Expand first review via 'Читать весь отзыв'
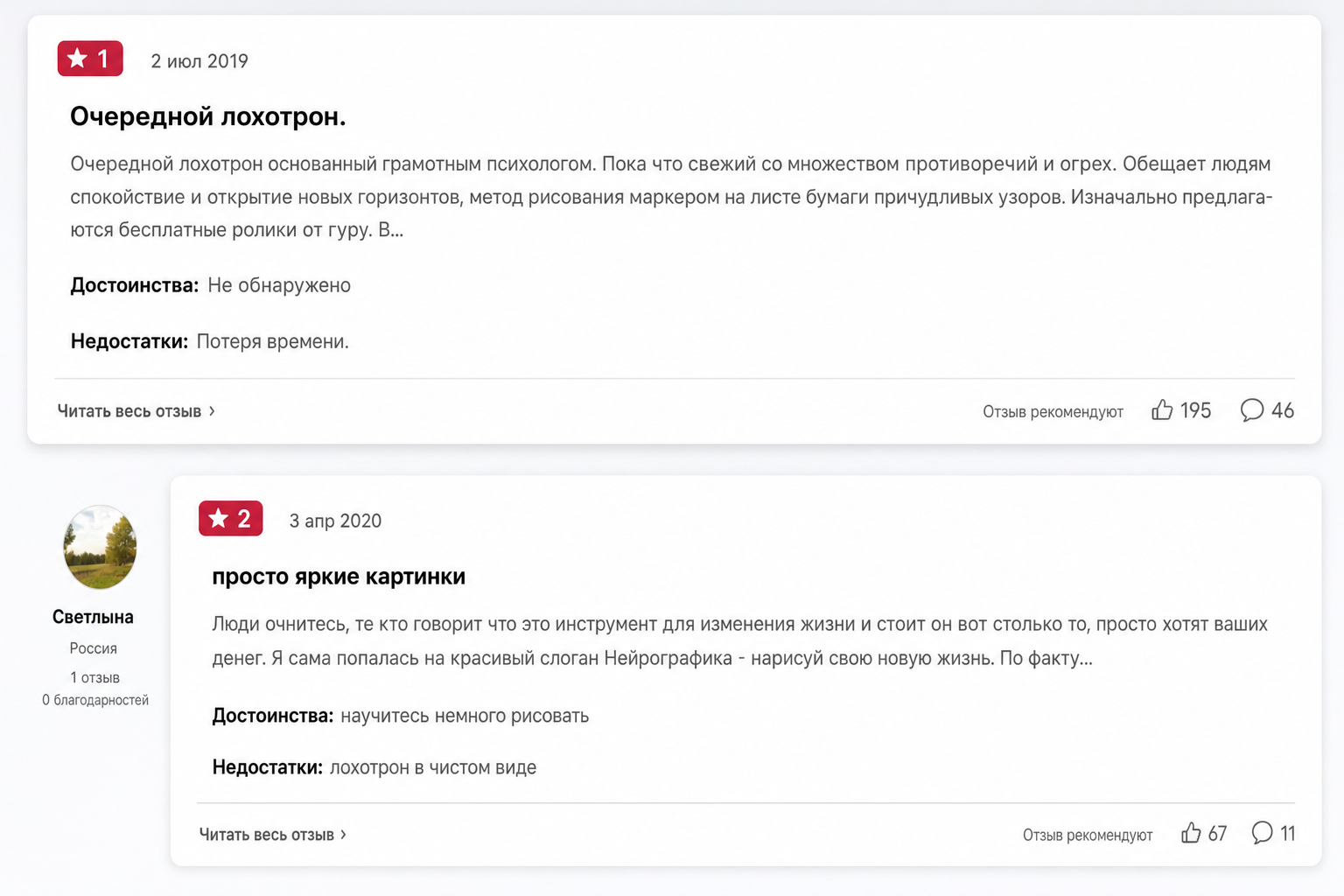The image size is (1344, 896). tap(136, 411)
